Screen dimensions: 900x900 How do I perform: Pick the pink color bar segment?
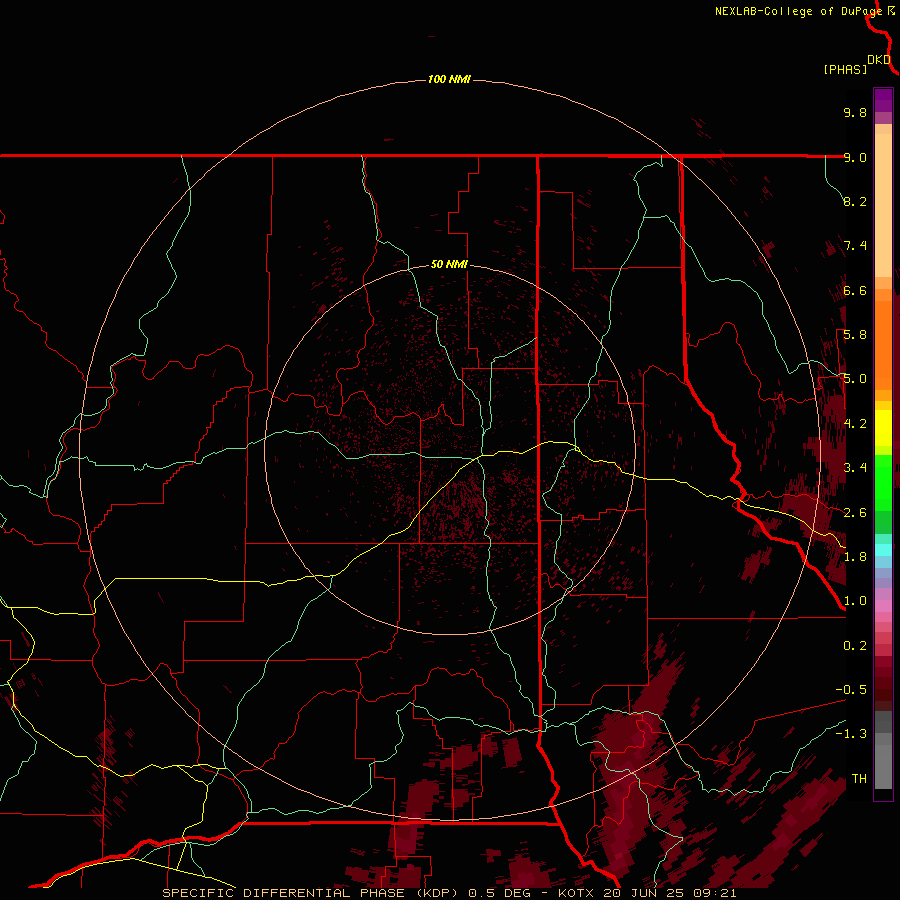point(883,606)
